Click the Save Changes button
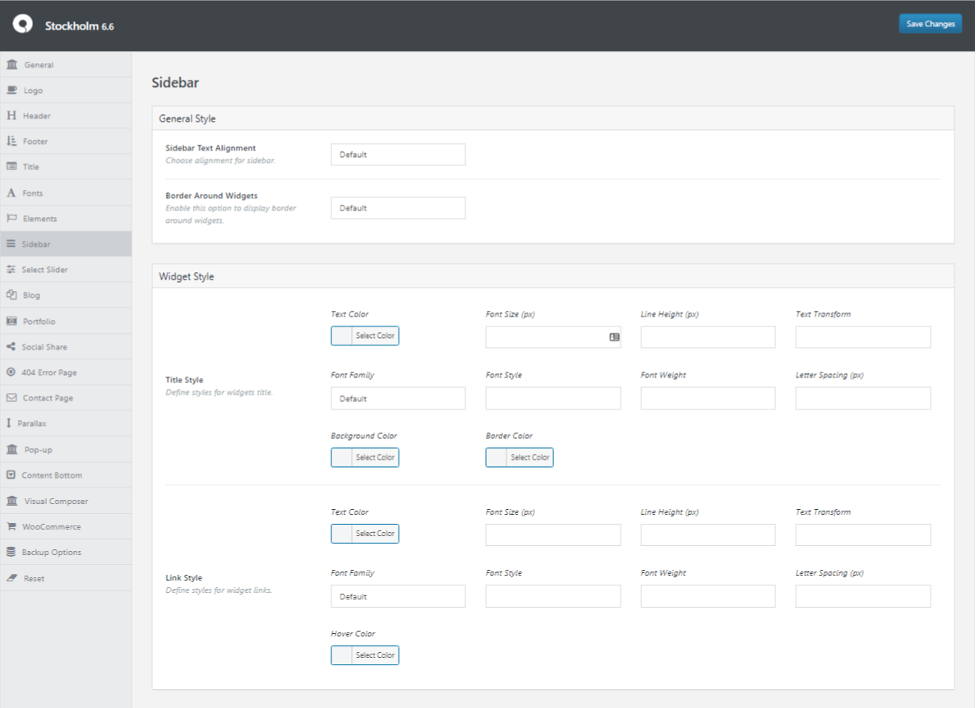The image size is (977, 708). [x=930, y=24]
